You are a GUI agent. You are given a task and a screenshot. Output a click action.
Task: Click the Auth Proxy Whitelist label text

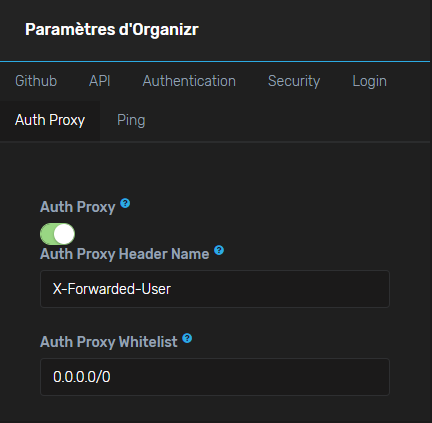click(x=109, y=342)
